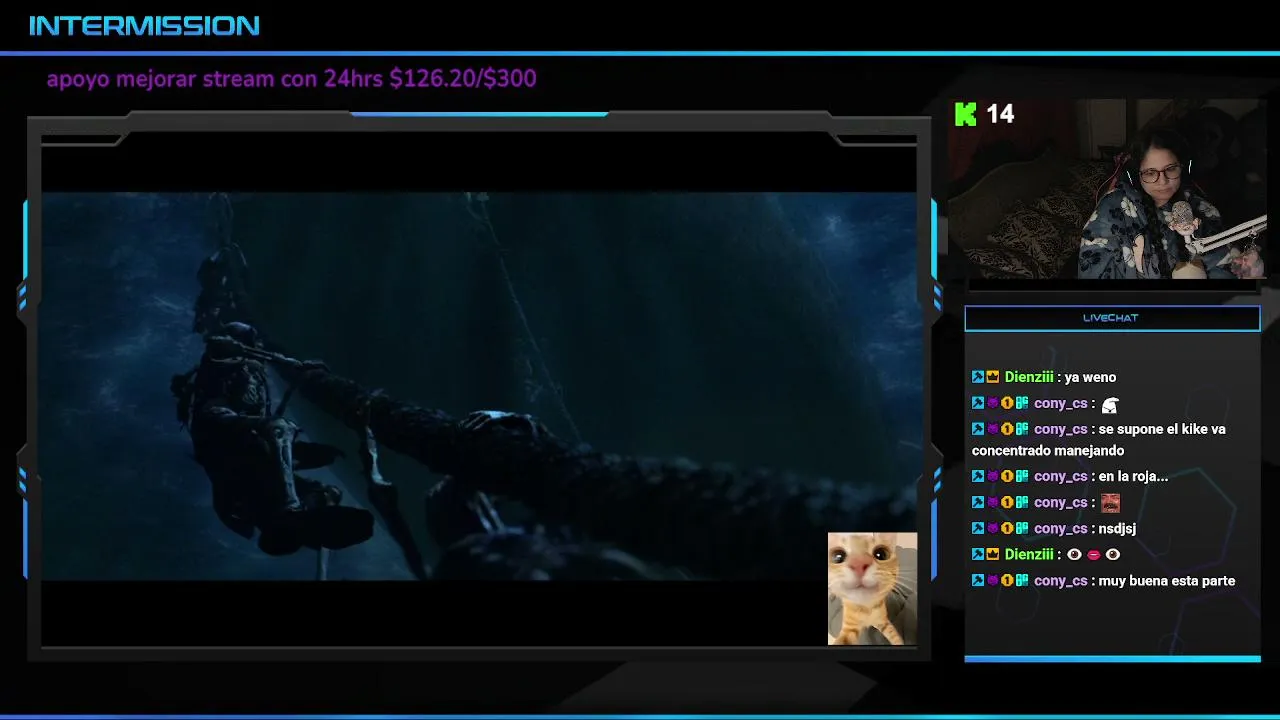The image size is (1280, 720).
Task: Click the gold coin badge on the "nsdjsj" message
Action: pyautogui.click(x=1007, y=528)
